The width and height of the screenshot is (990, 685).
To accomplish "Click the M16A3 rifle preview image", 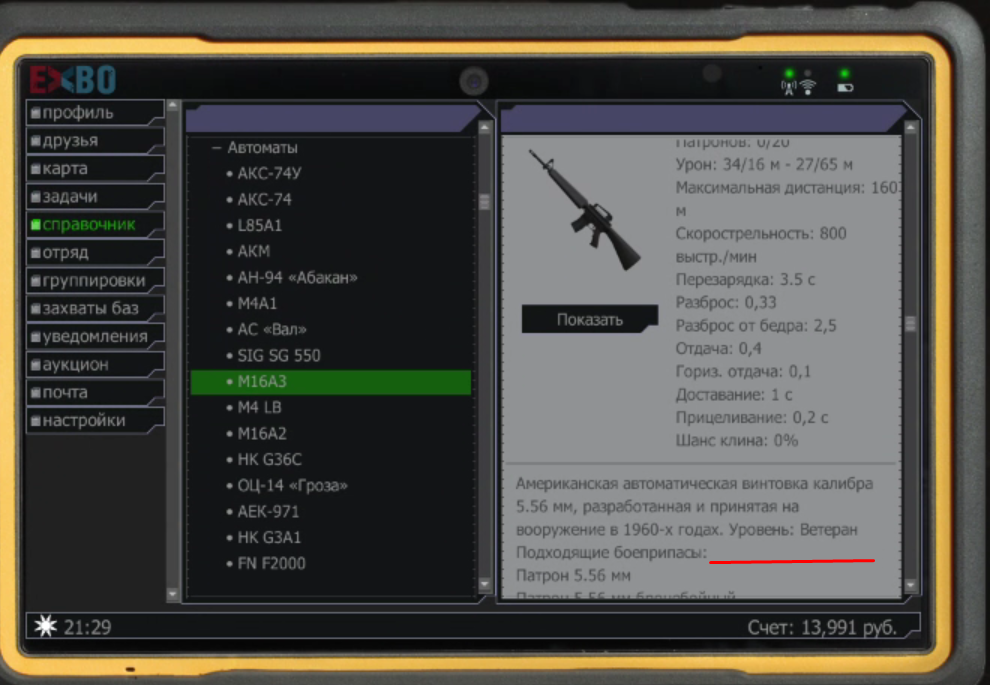I will click(x=585, y=210).
